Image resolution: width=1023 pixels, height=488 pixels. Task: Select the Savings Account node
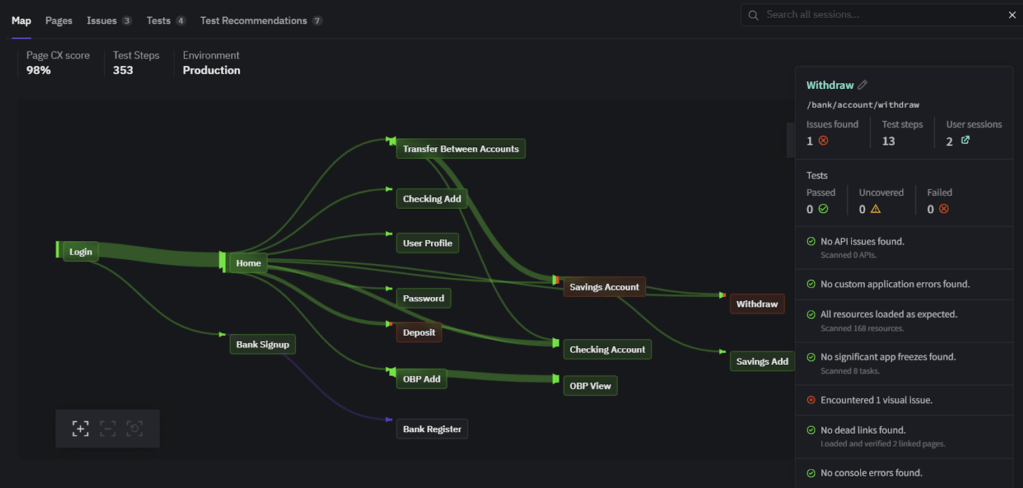pos(603,287)
